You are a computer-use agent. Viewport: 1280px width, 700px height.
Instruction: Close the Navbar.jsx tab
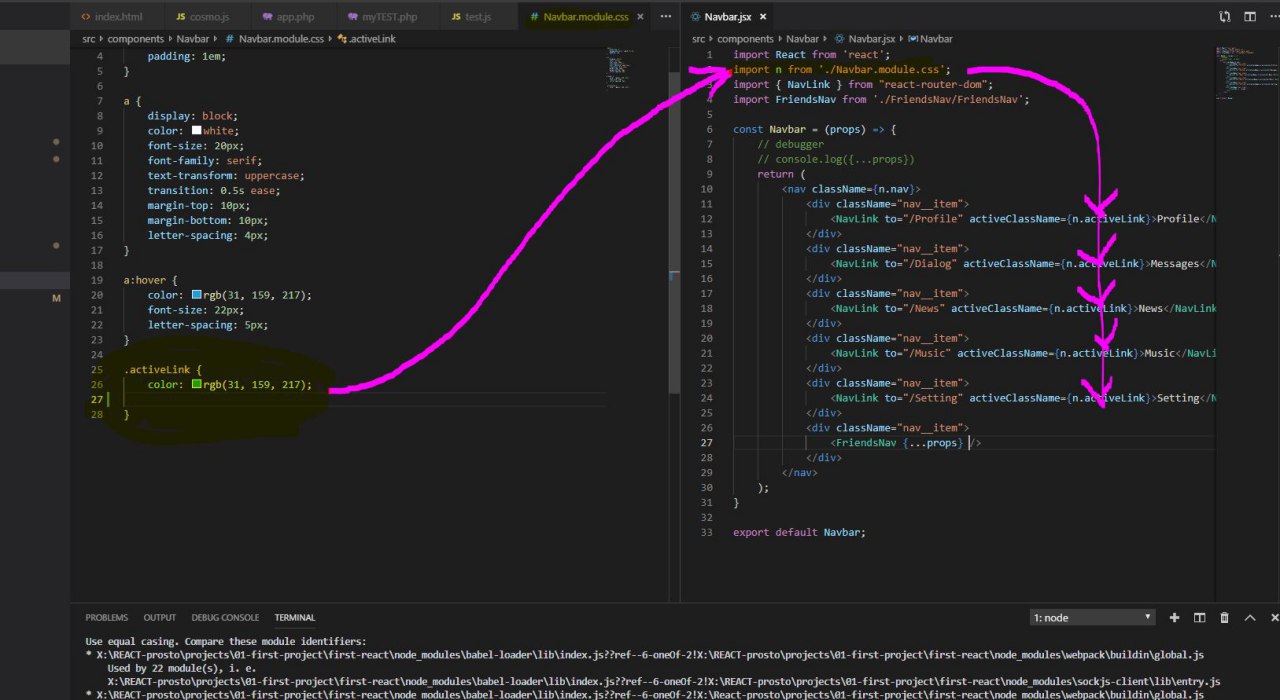[x=762, y=17]
